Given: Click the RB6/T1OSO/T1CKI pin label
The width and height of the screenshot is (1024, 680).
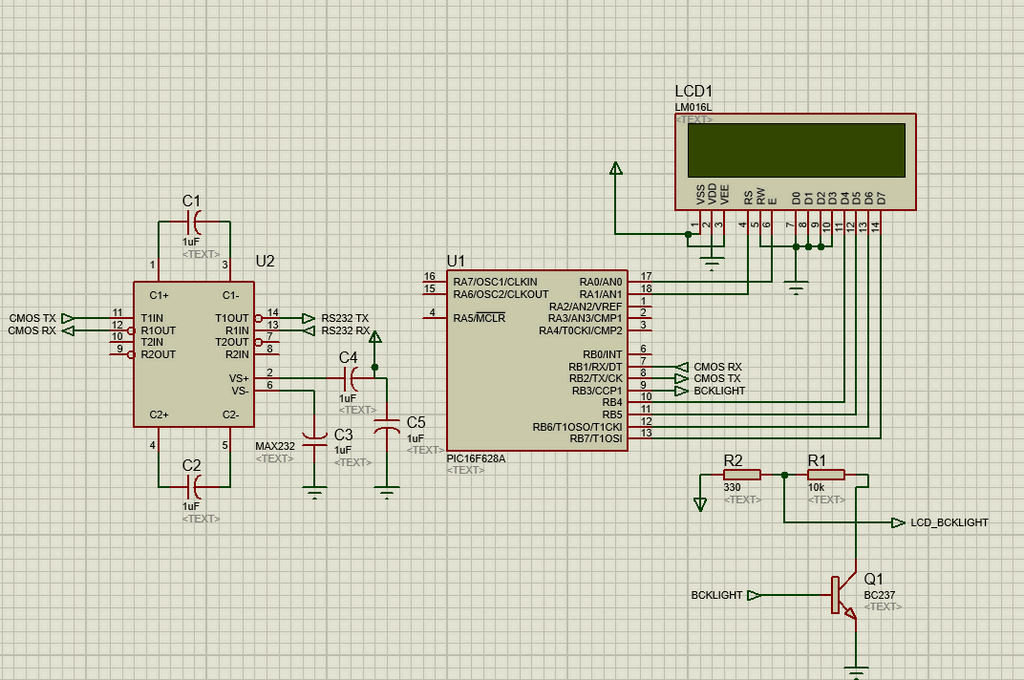Looking at the screenshot, I should tap(577, 427).
